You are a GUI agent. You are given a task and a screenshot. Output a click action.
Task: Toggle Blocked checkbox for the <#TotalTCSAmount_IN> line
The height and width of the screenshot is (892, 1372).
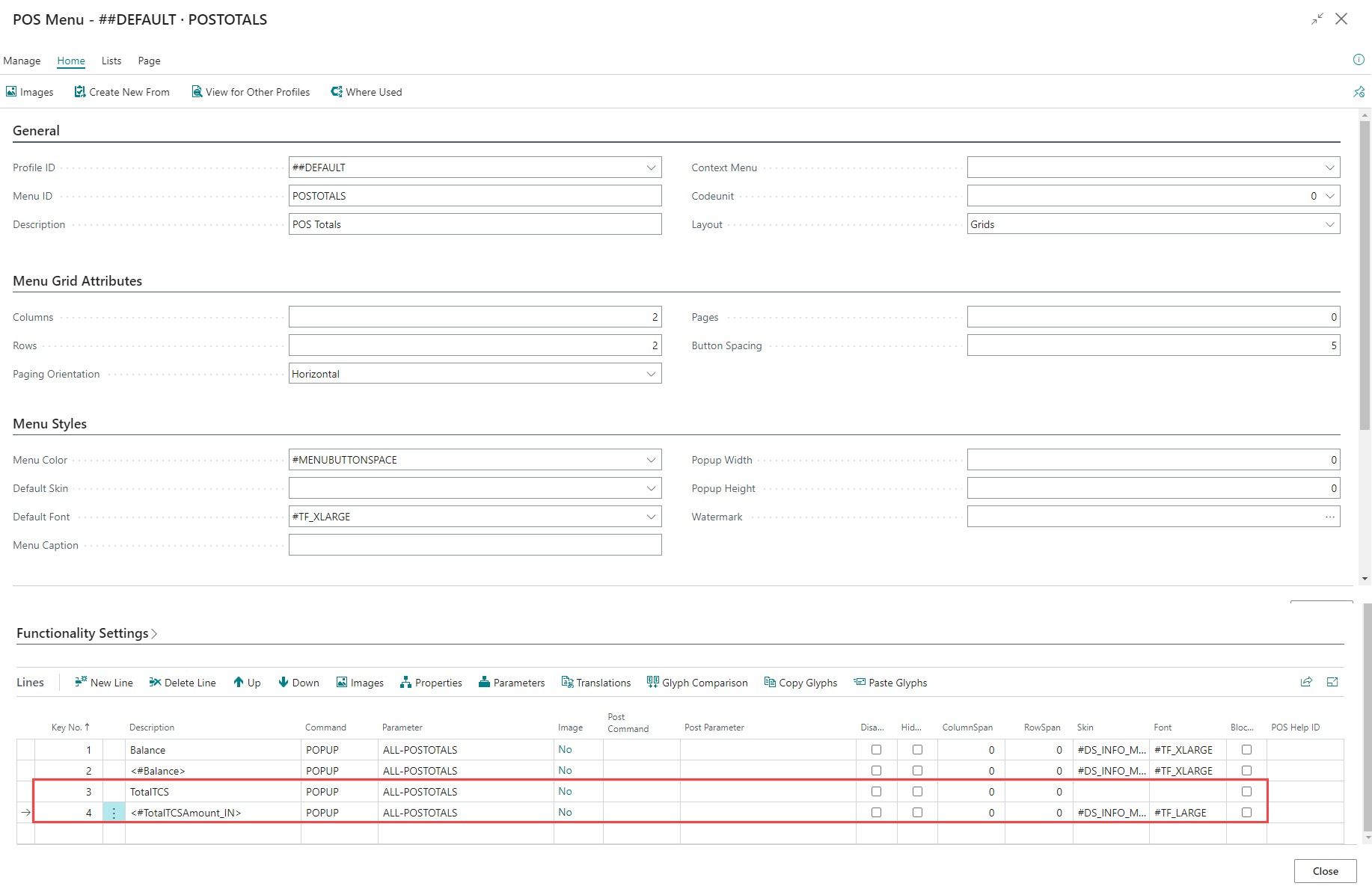pos(1246,812)
